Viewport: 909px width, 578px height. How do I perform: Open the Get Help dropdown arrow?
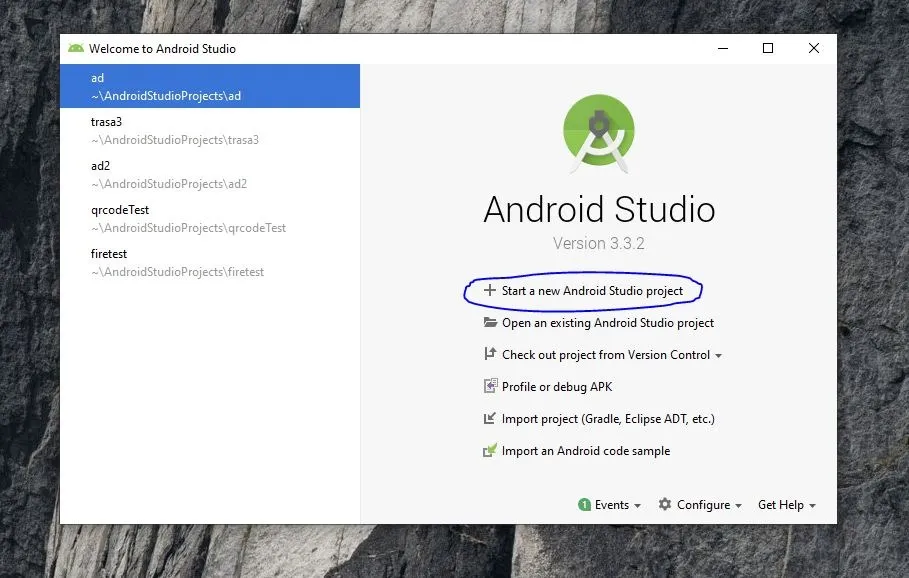pos(812,506)
